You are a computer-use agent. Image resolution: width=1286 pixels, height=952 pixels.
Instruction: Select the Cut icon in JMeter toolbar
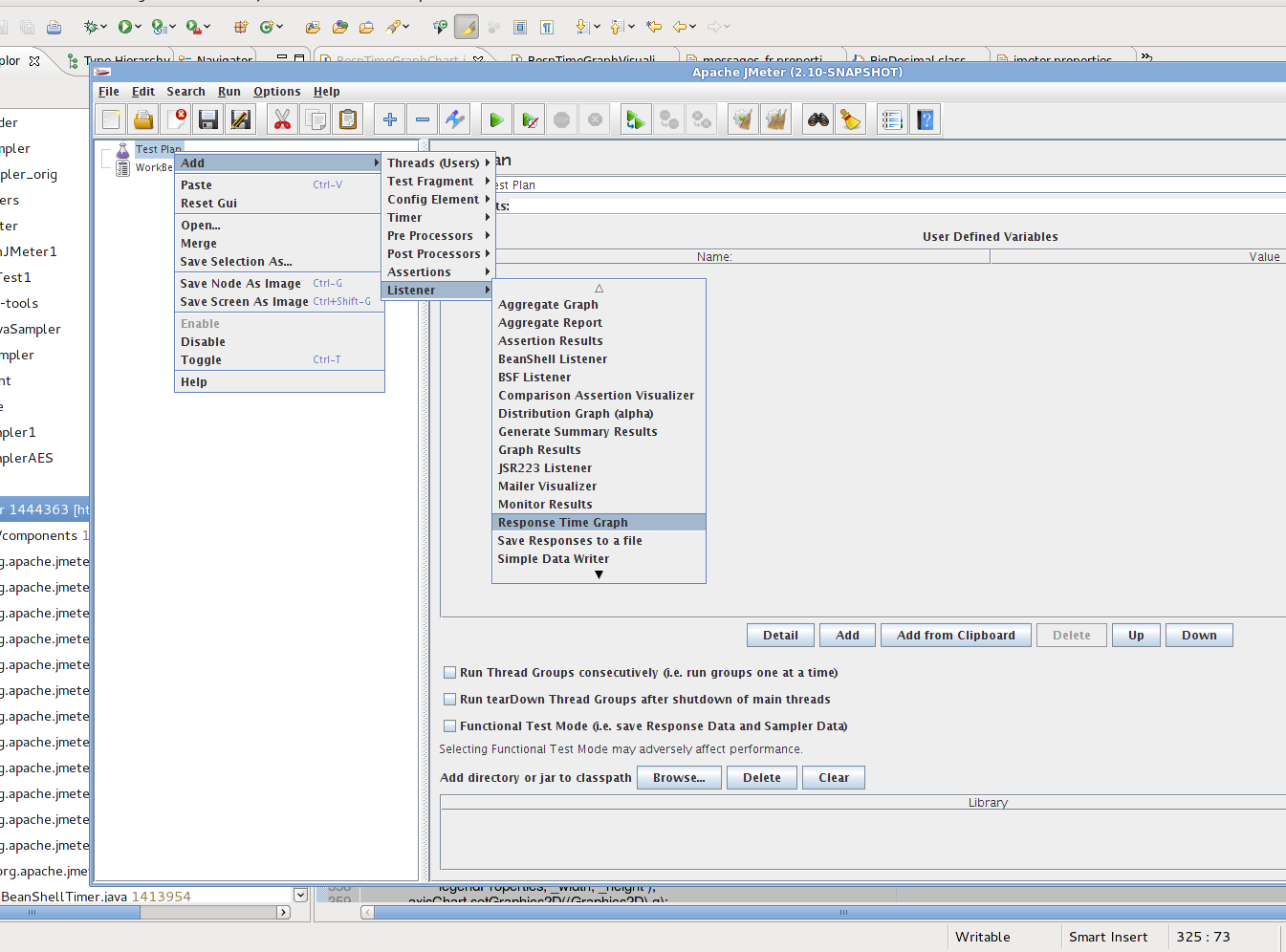click(283, 119)
